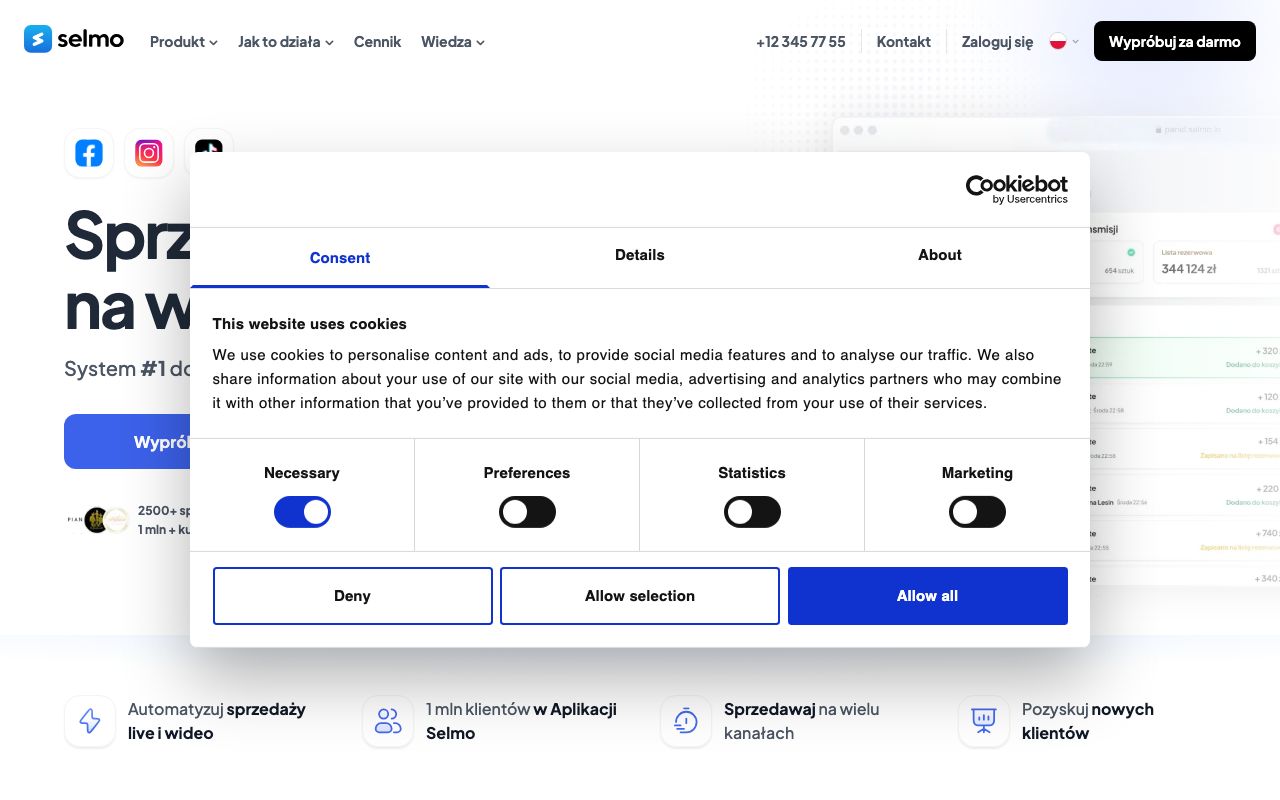The width and height of the screenshot is (1280, 800).
Task: Click the Selmo logo
Action: tap(74, 39)
